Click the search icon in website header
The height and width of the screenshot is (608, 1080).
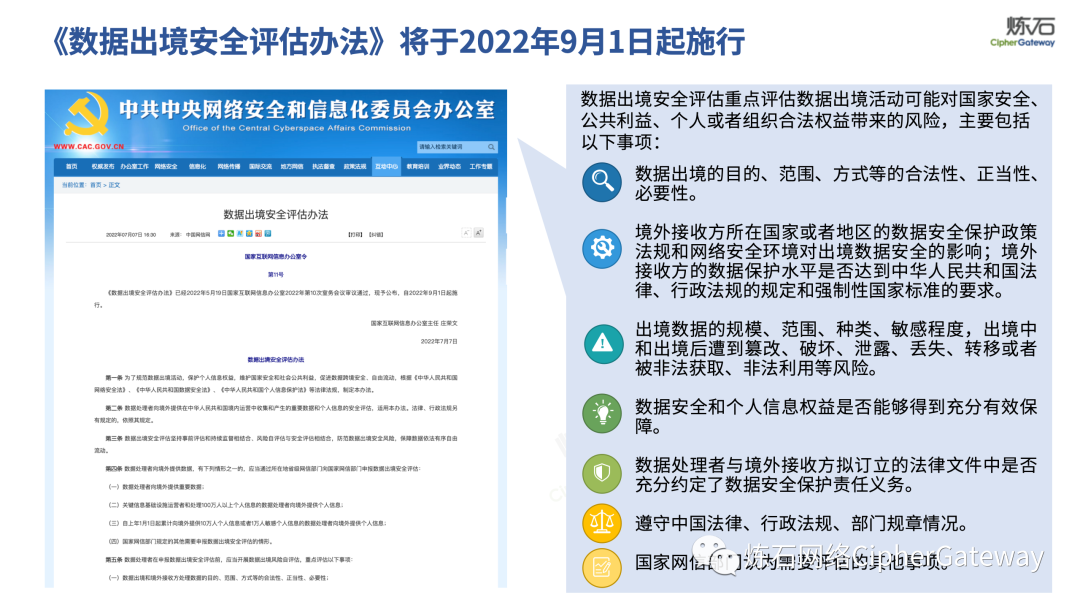click(491, 147)
